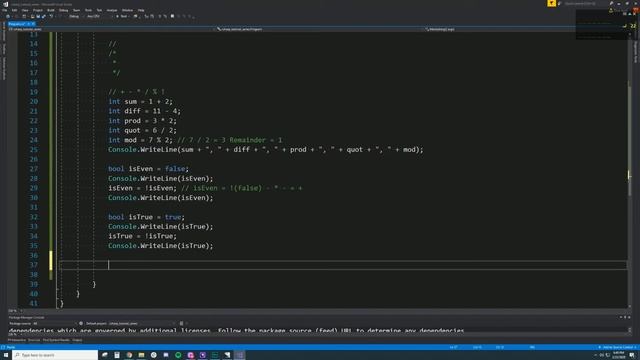Open the Window menu
This screenshot has height=360, width=640.
pyautogui.click(x=127, y=10)
